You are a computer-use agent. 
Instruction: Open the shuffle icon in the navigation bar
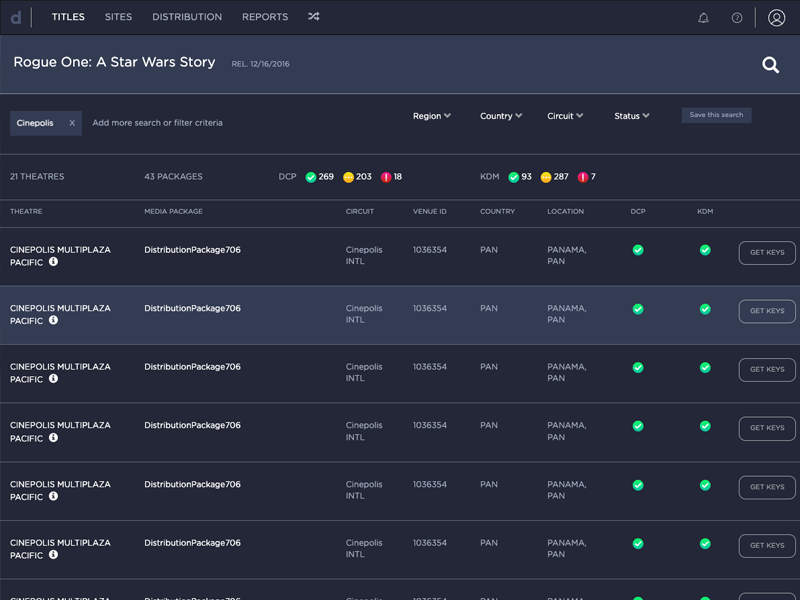coord(314,17)
